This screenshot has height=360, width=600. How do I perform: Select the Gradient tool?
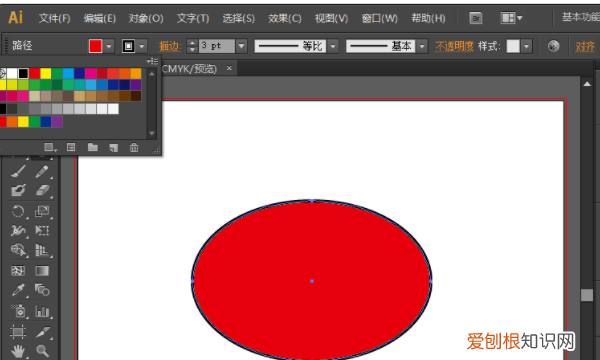[x=42, y=271]
